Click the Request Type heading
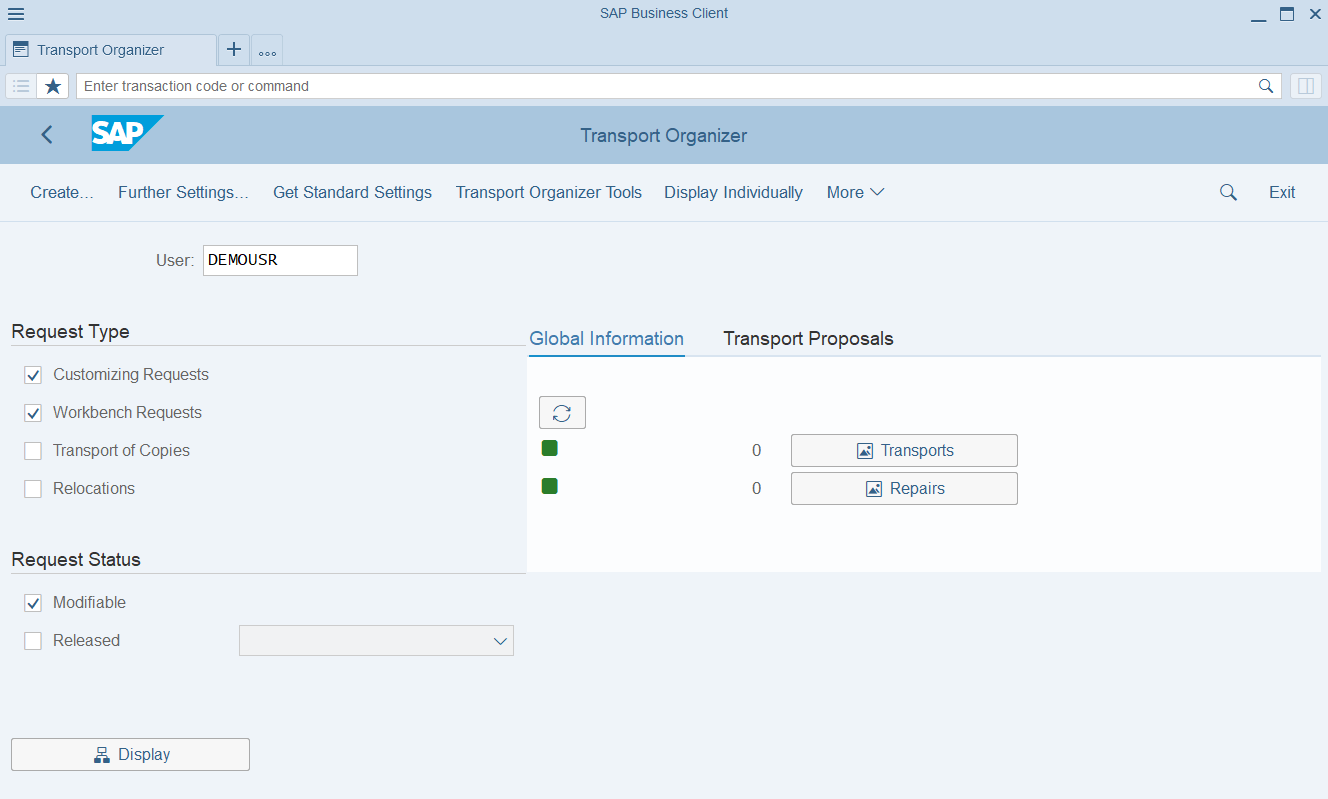This screenshot has height=799, width=1328. click(71, 331)
